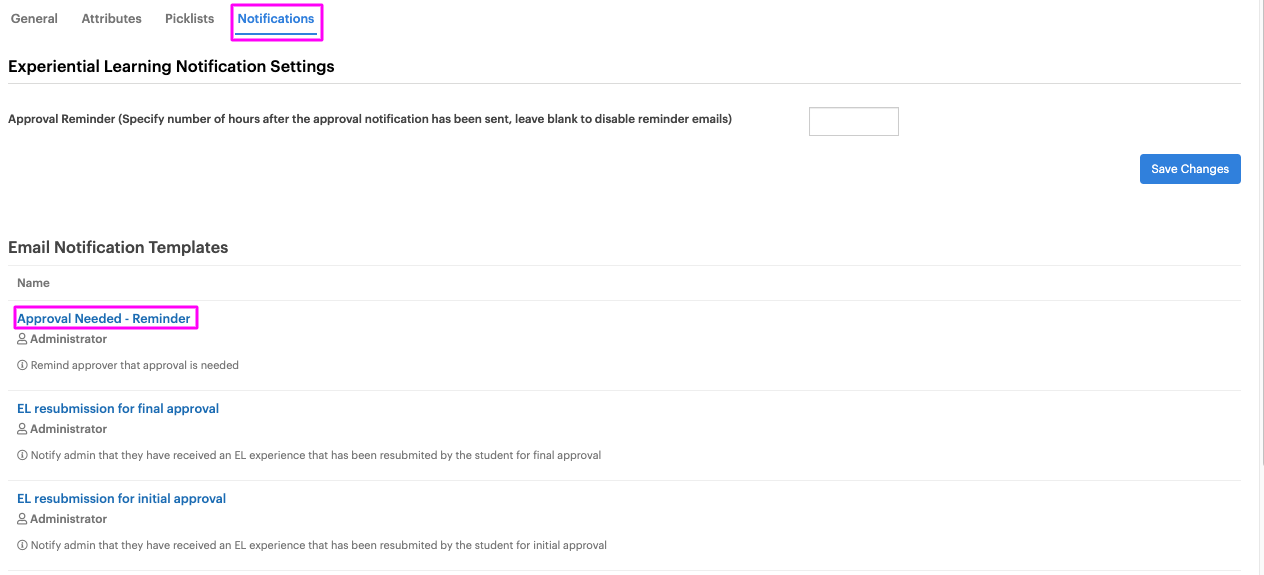This screenshot has height=575, width=1264.
Task: Select the Notifications tab
Action: pyautogui.click(x=276, y=19)
